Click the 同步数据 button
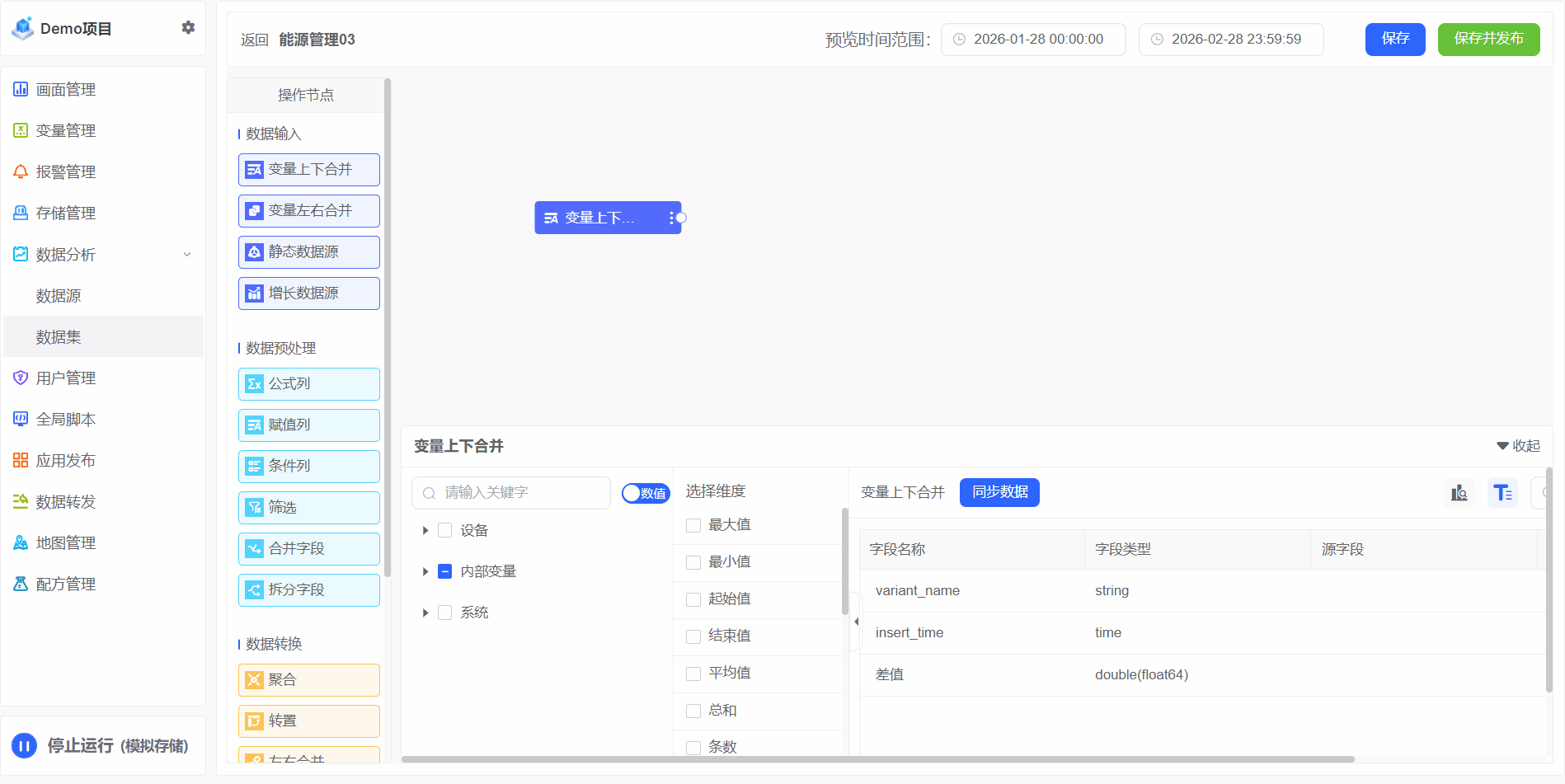Viewport: 1565px width, 784px height. click(x=999, y=492)
